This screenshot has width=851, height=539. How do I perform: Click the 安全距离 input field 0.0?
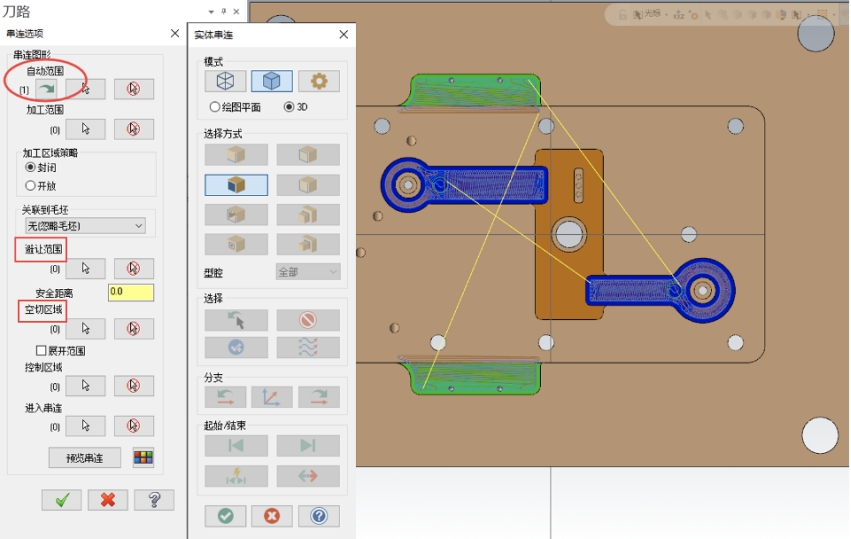(131, 292)
